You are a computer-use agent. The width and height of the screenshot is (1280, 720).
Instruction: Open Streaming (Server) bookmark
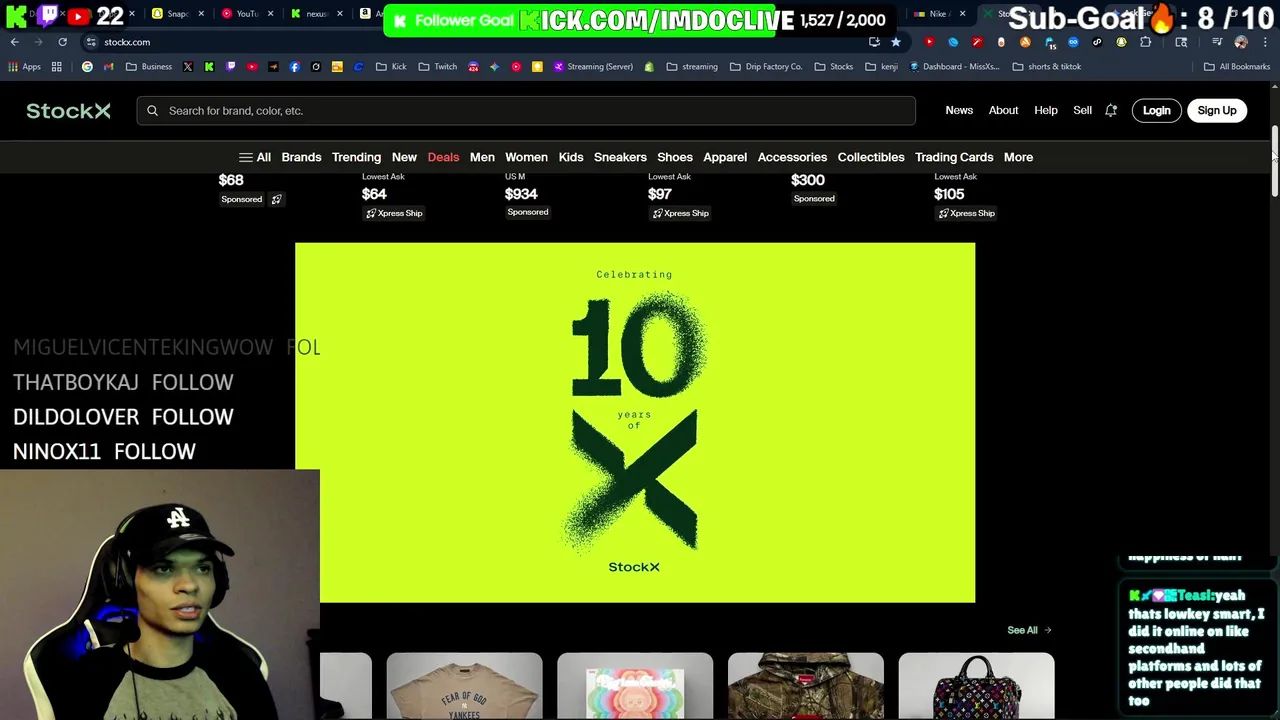(593, 67)
